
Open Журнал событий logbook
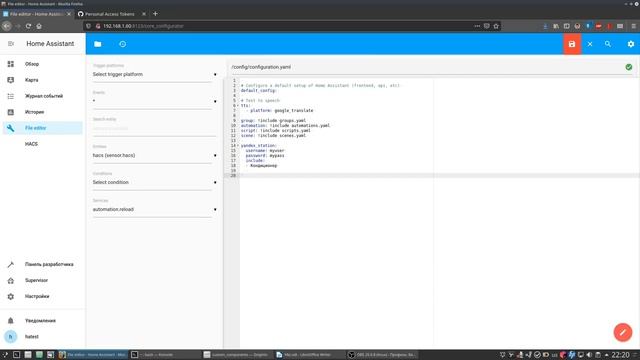click(x=42, y=96)
